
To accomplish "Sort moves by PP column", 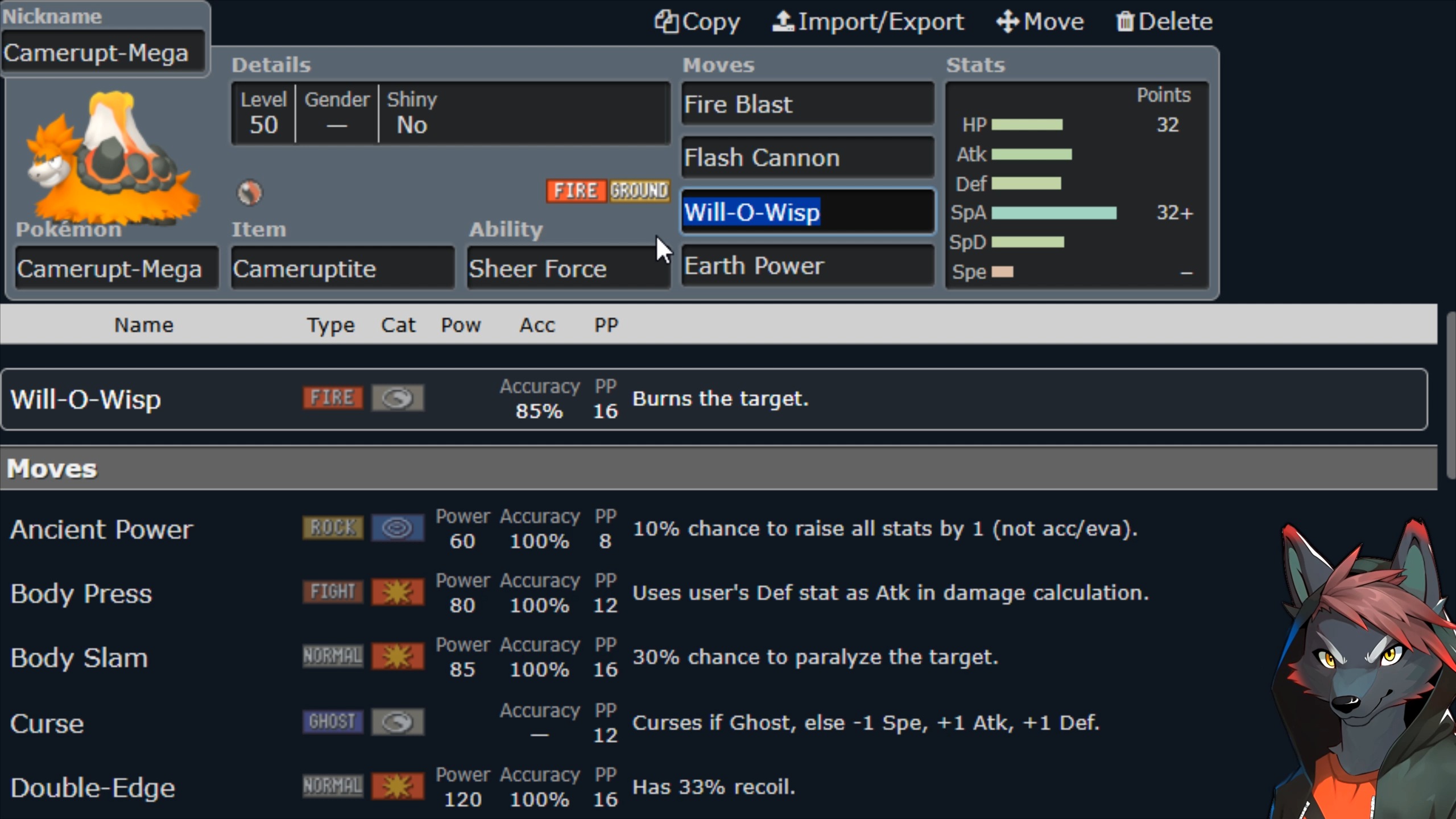I will tap(606, 325).
